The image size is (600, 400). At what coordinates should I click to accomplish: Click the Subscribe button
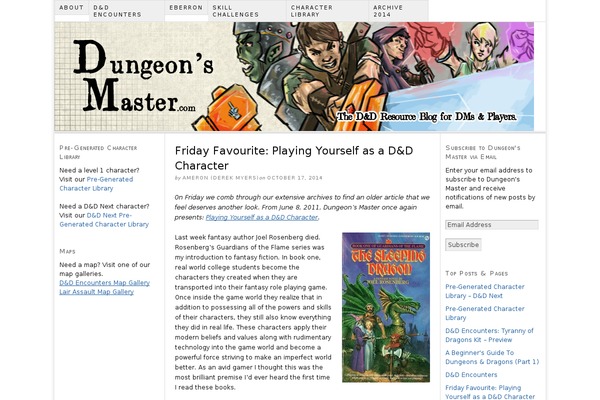click(x=463, y=245)
